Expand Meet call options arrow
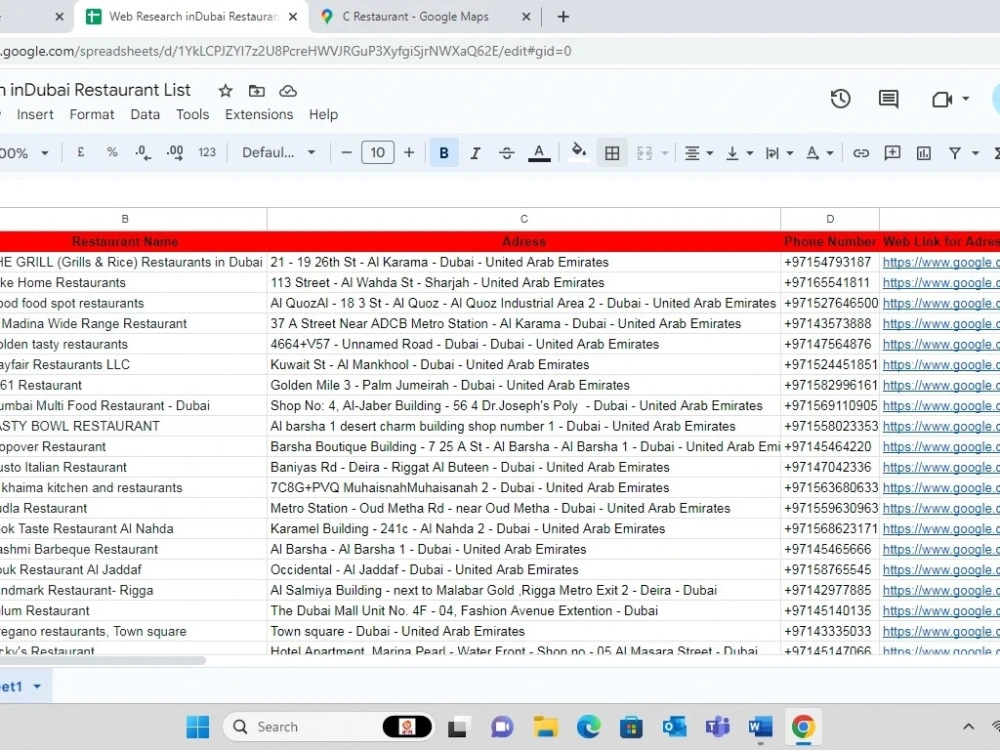 [x=966, y=99]
